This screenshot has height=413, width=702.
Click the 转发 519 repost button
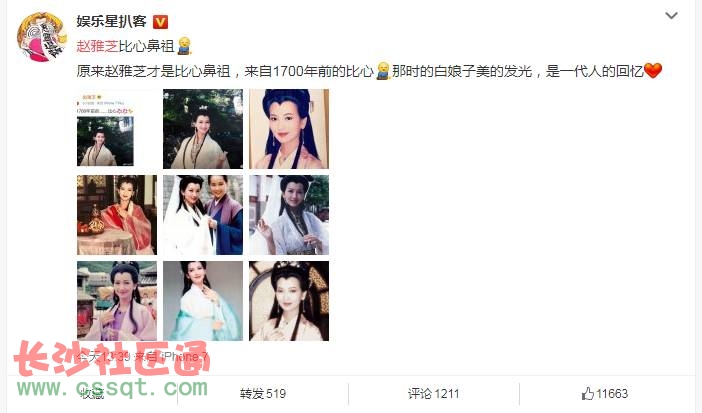pyautogui.click(x=262, y=394)
